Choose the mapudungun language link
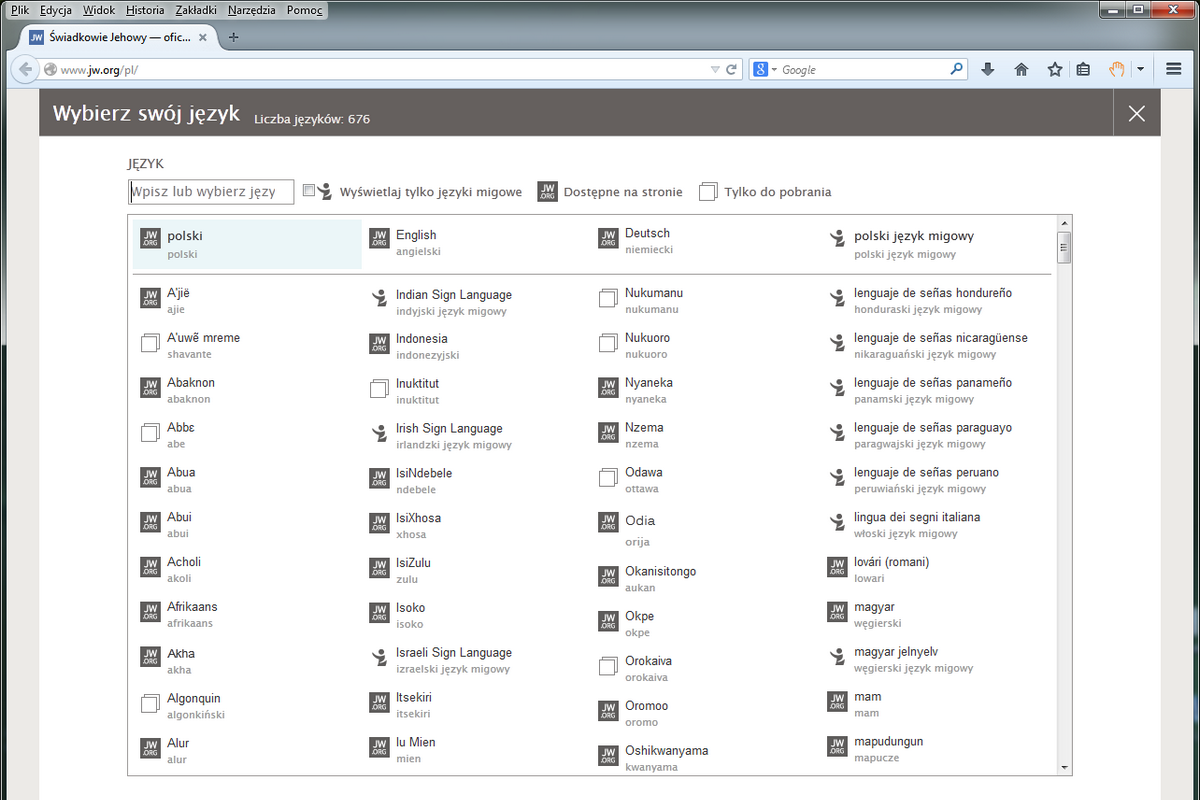 (x=889, y=742)
